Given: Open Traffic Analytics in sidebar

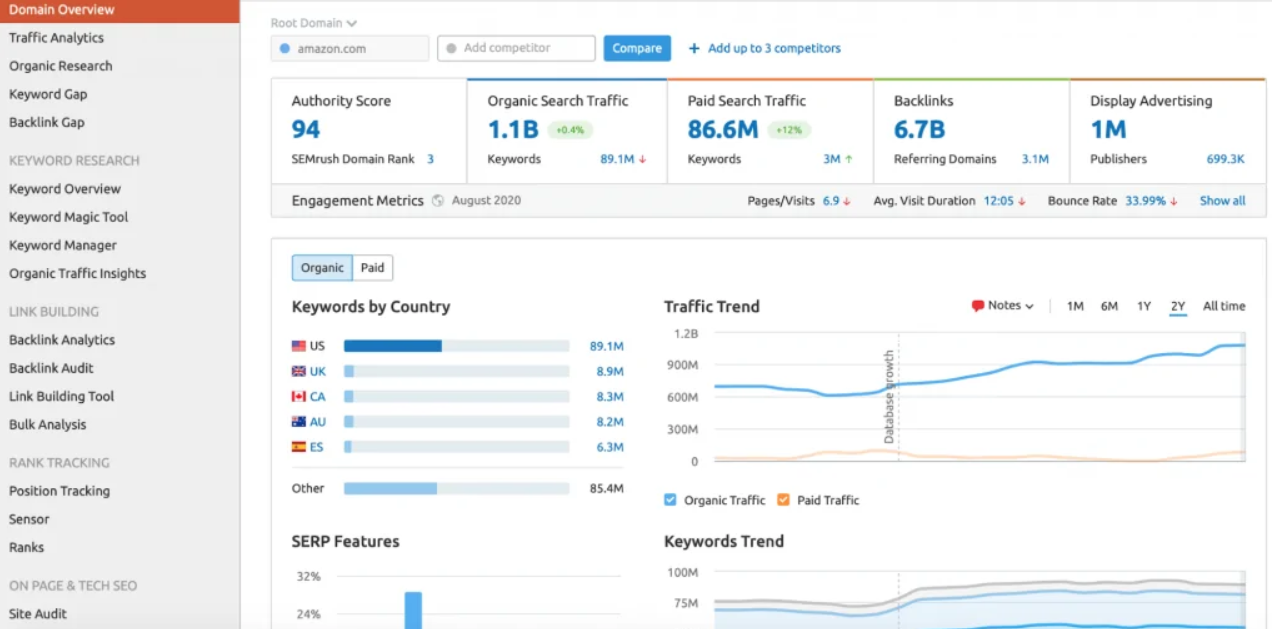Looking at the screenshot, I should coord(56,38).
